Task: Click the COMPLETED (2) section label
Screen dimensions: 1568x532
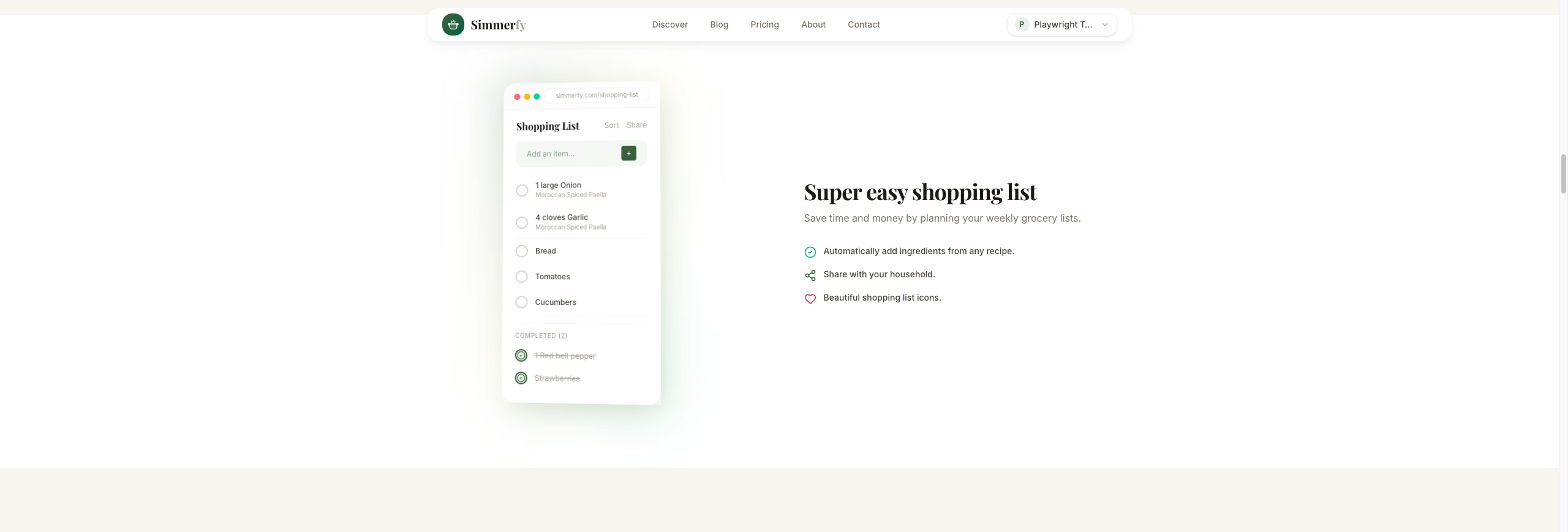Action: [541, 335]
